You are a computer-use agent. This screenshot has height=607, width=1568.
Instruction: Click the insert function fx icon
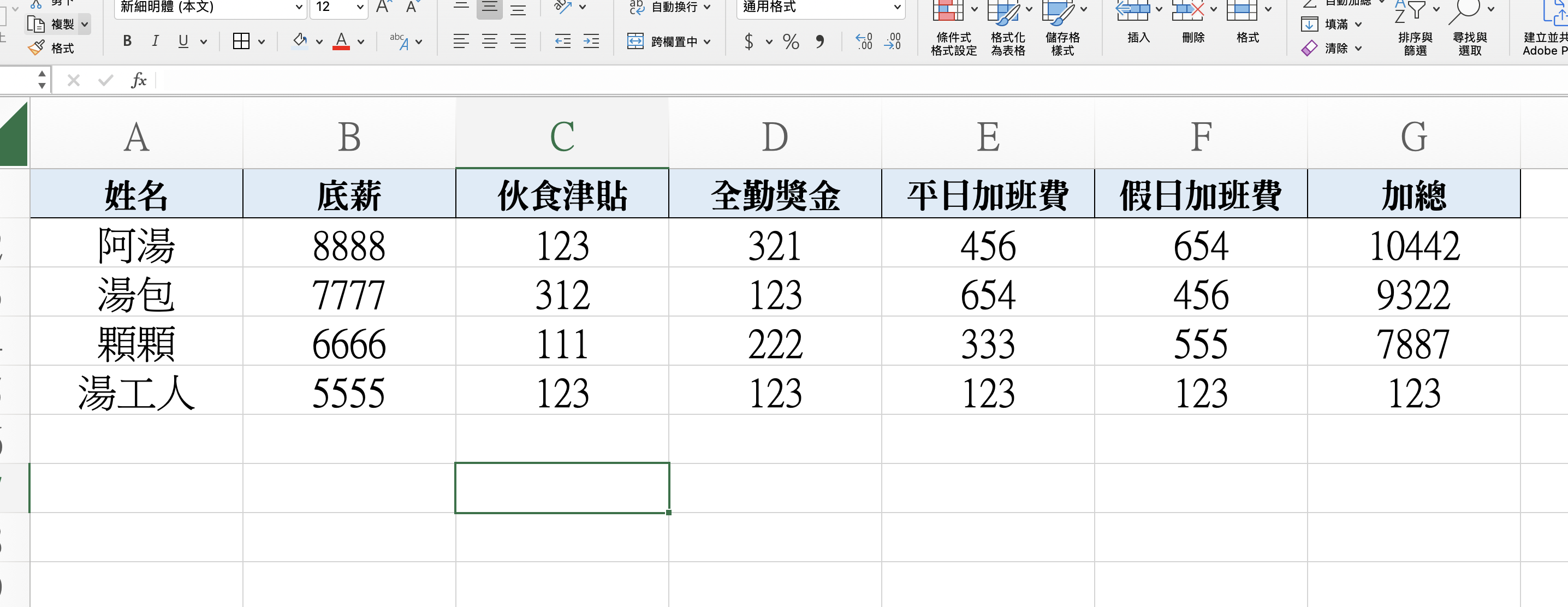(x=139, y=80)
